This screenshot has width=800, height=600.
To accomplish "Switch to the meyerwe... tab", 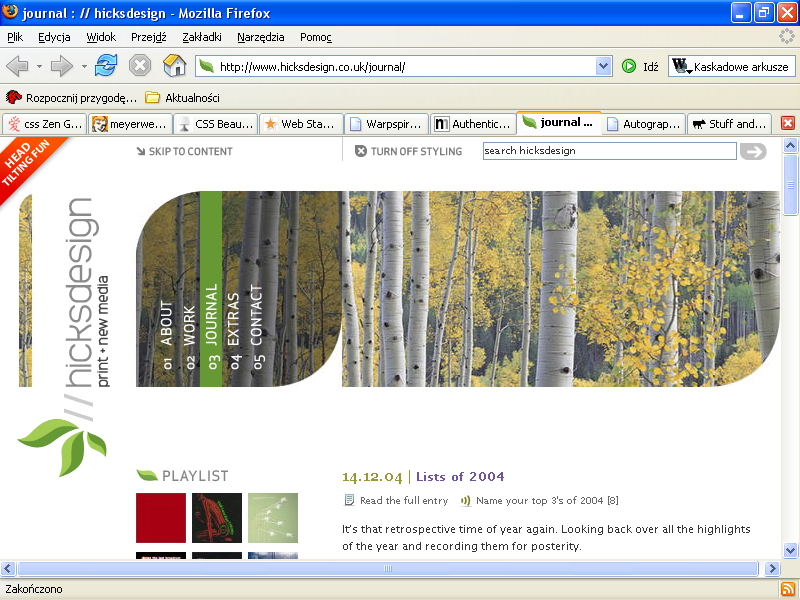I will coord(130,124).
